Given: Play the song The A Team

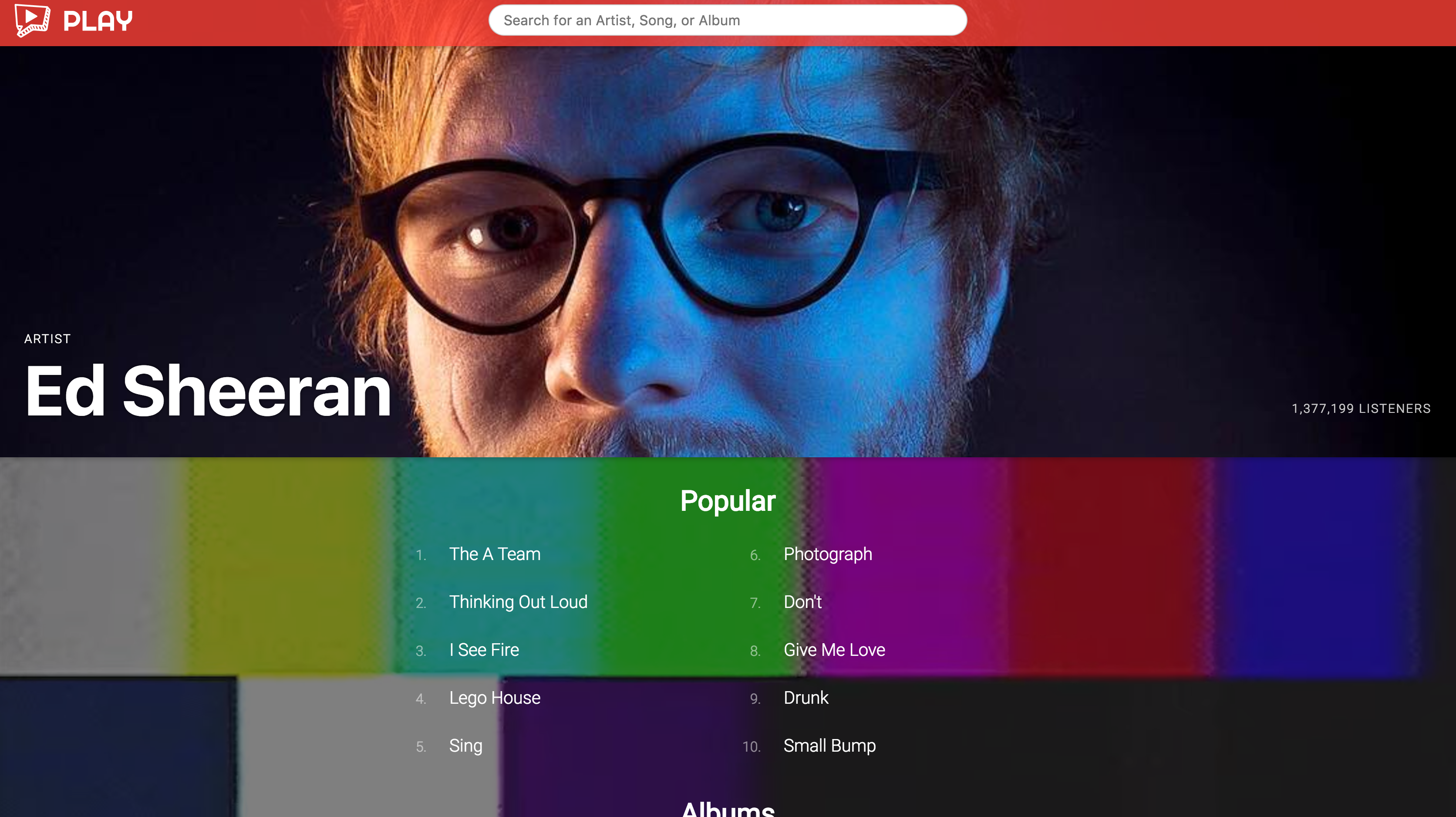Looking at the screenshot, I should (495, 554).
